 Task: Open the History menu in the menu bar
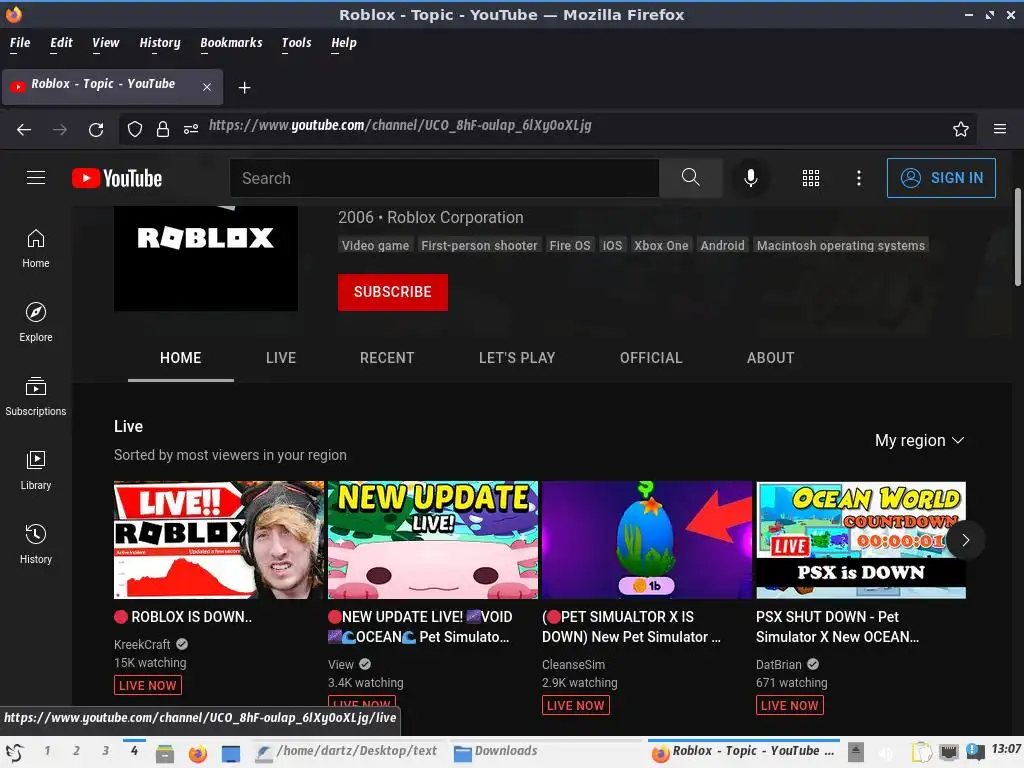click(159, 43)
